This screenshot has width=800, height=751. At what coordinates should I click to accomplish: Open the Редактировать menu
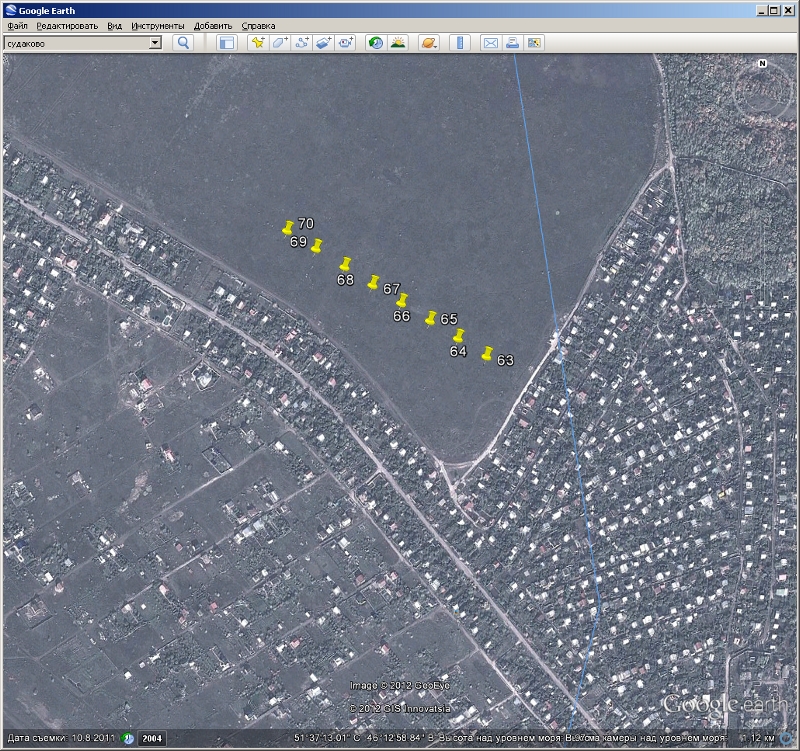[x=67, y=26]
